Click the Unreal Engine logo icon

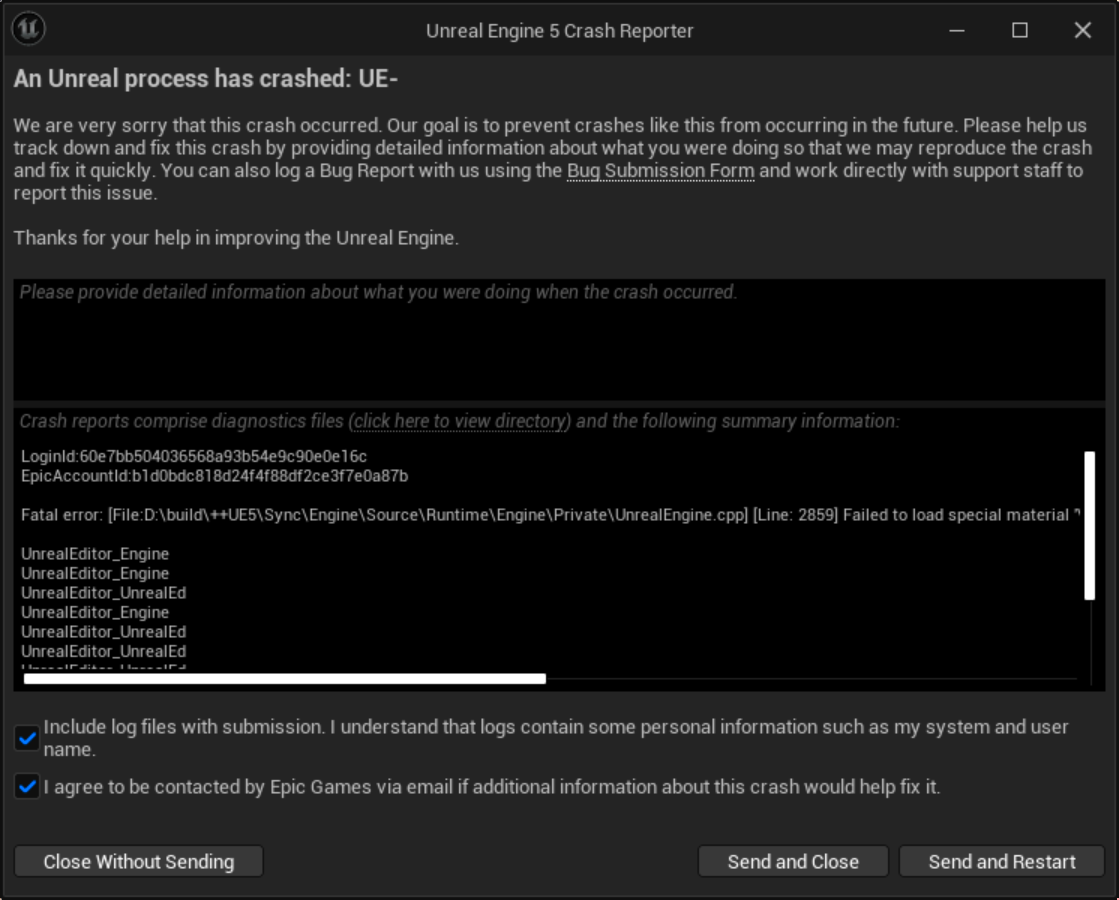(29, 29)
